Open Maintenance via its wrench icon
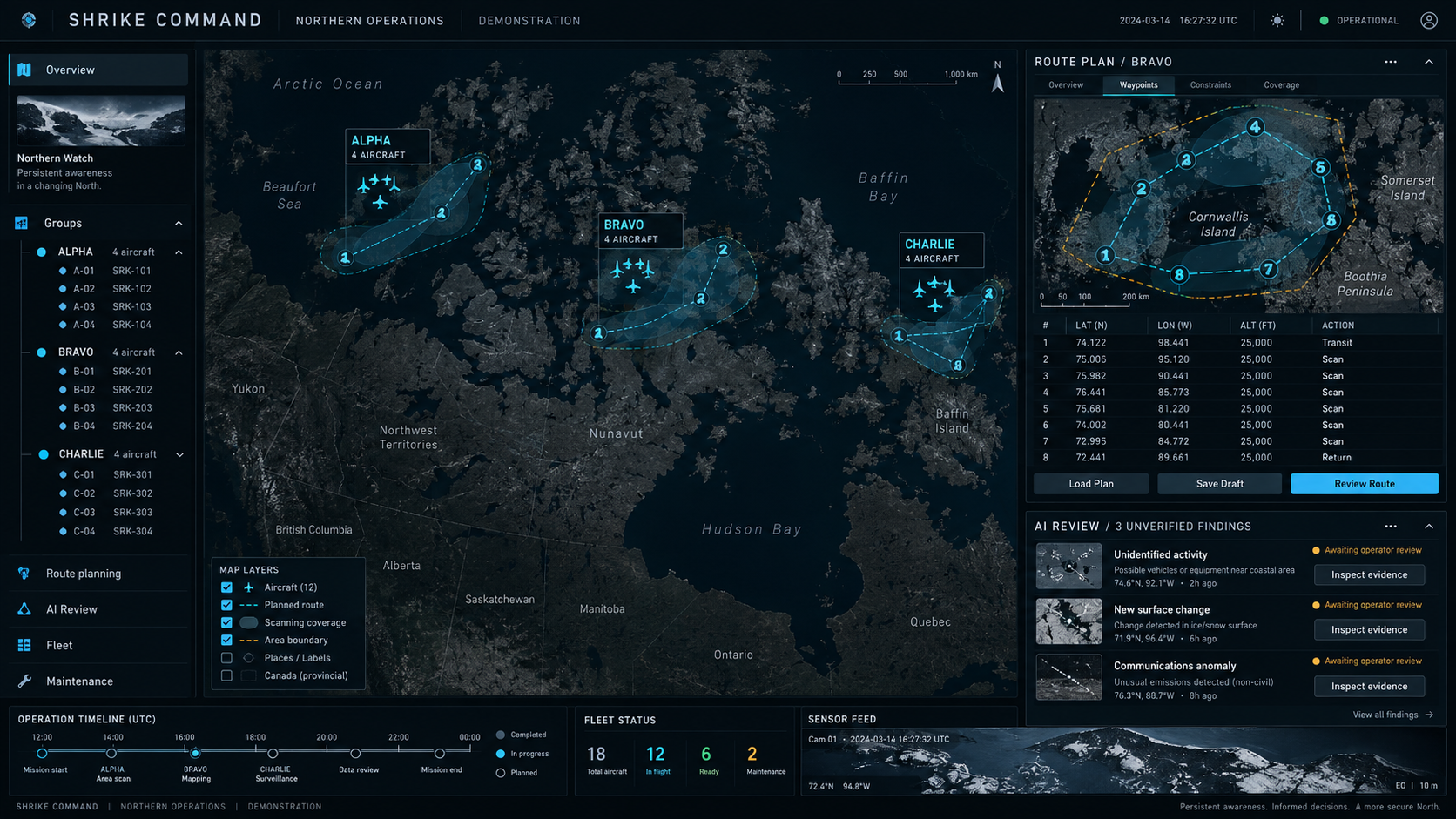The height and width of the screenshot is (819, 1456). pos(24,681)
